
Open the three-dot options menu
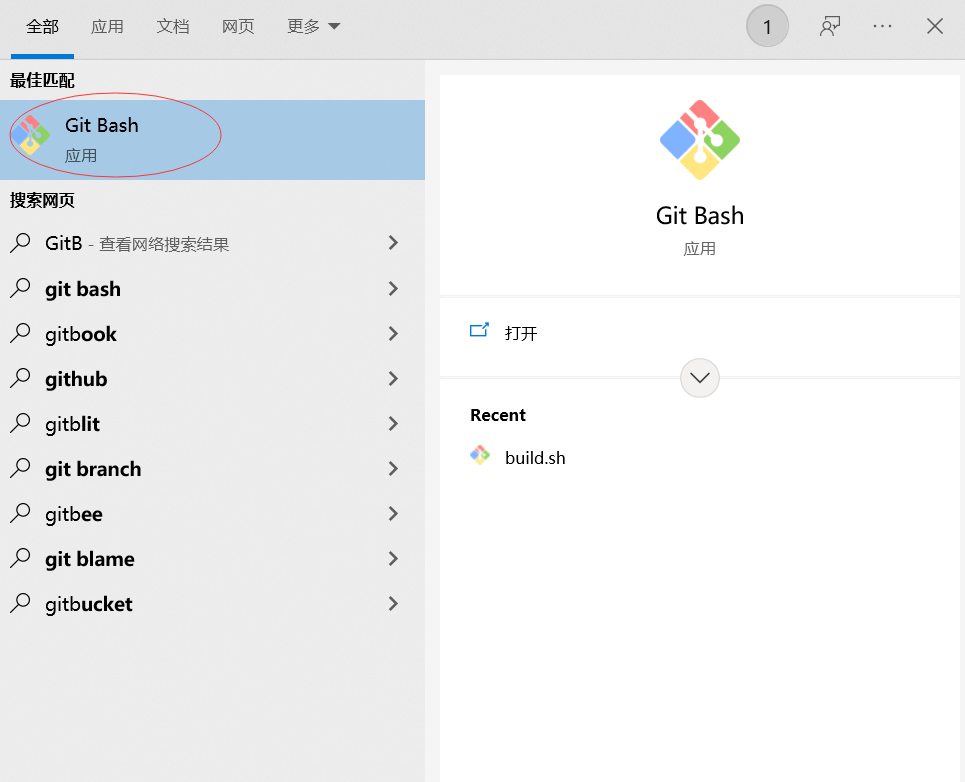(x=883, y=26)
